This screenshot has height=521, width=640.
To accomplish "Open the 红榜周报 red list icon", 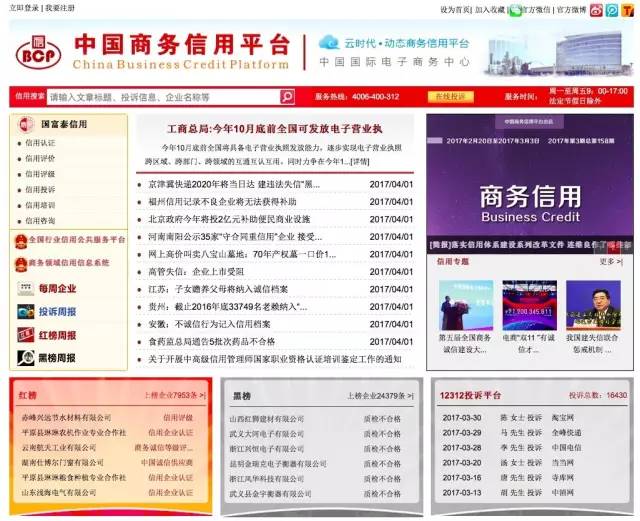I will coord(26,335).
